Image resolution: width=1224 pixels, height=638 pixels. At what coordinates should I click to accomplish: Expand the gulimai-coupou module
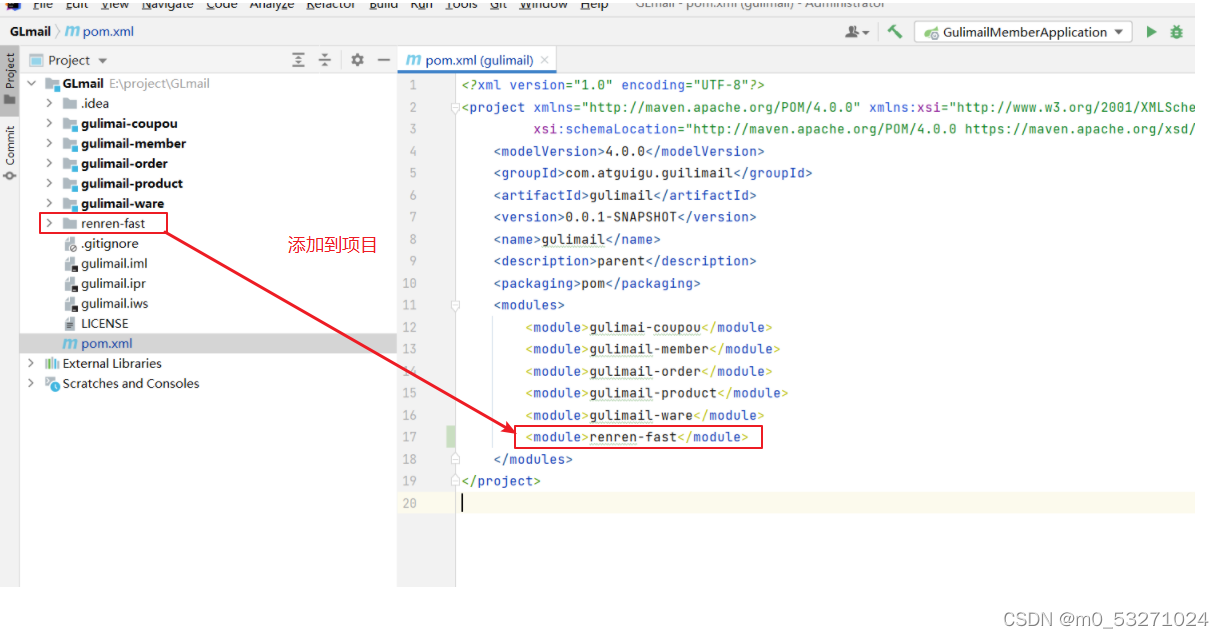[49, 124]
